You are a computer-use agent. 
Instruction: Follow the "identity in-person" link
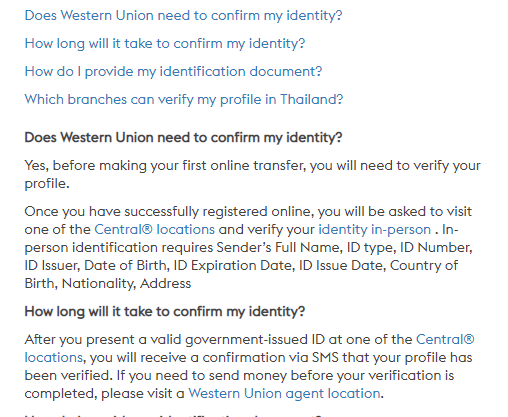[375, 230]
